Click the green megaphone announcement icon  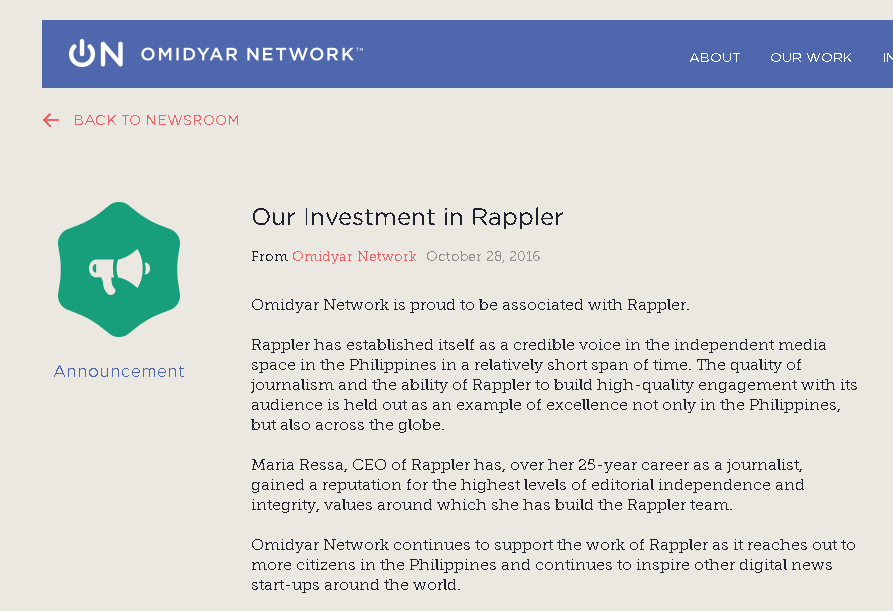(x=119, y=269)
